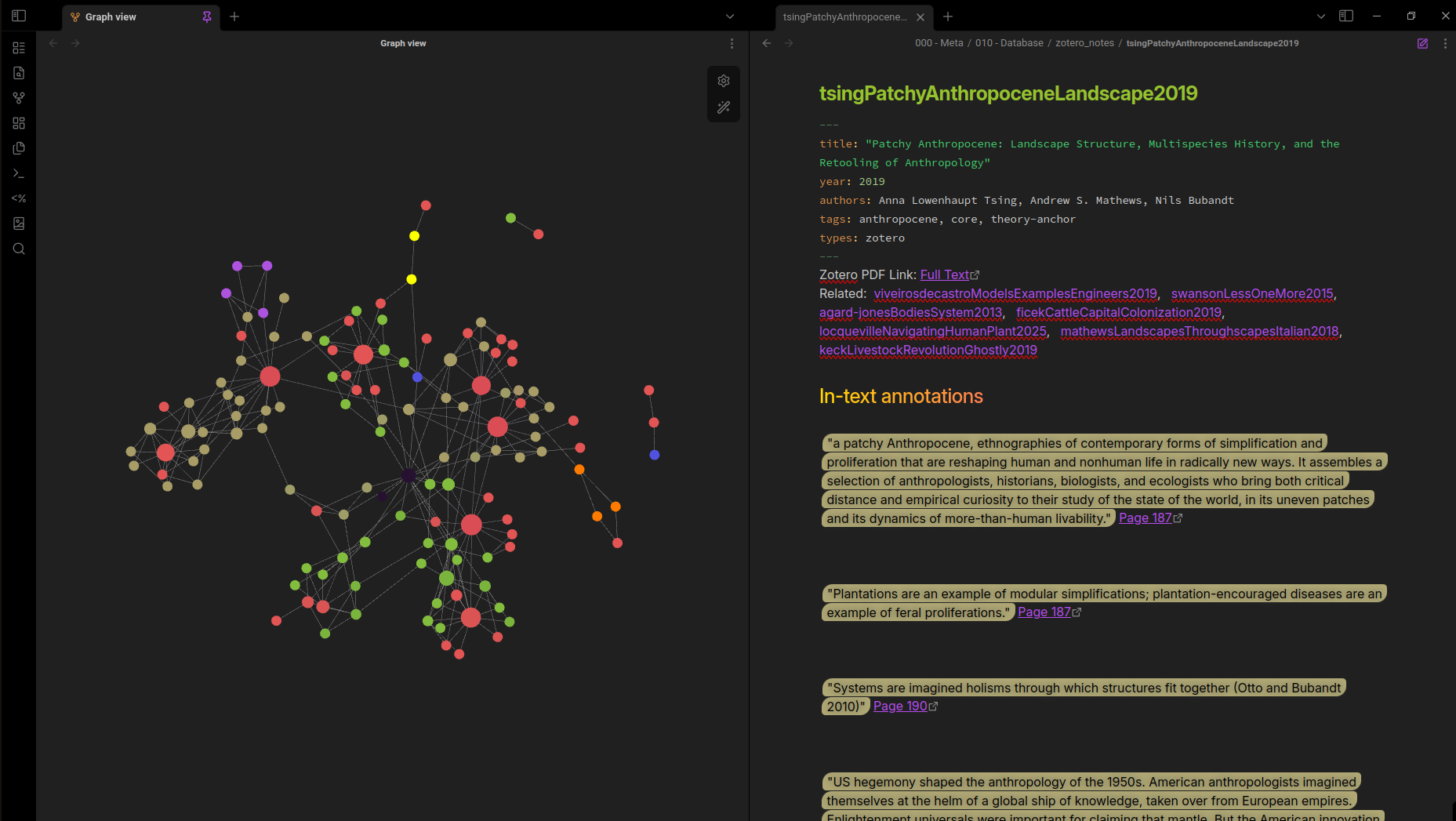1456x821 pixels.
Task: Open graph view from the left ribbon
Action: [19, 98]
